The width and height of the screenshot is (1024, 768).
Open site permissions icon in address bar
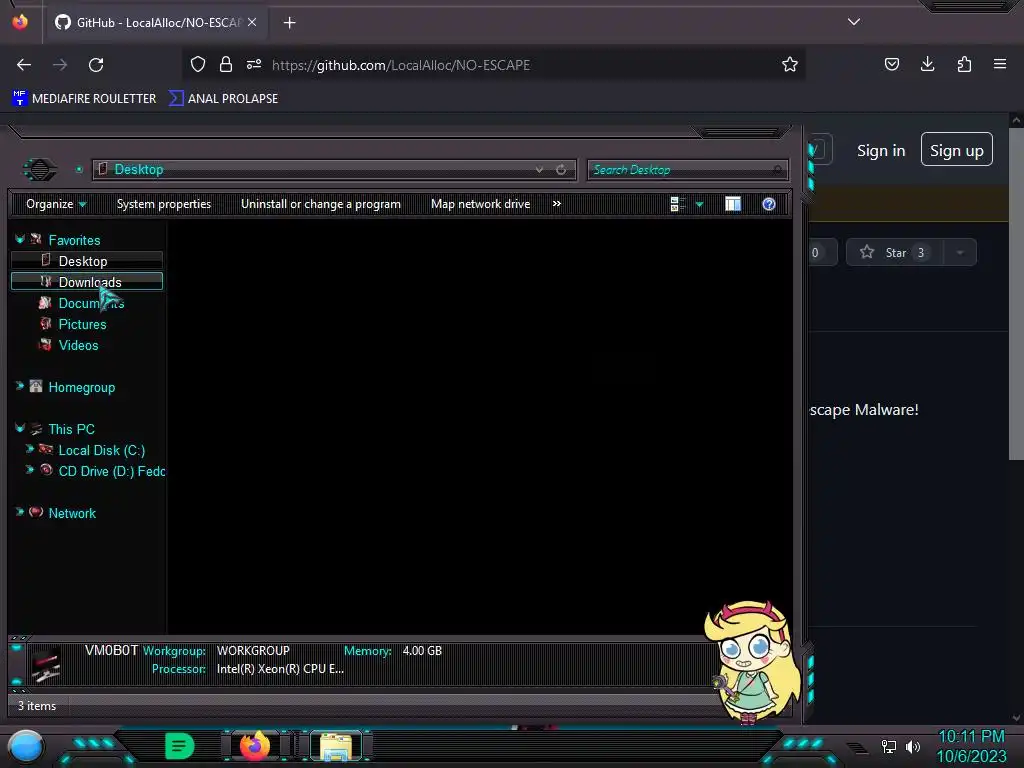click(x=254, y=64)
